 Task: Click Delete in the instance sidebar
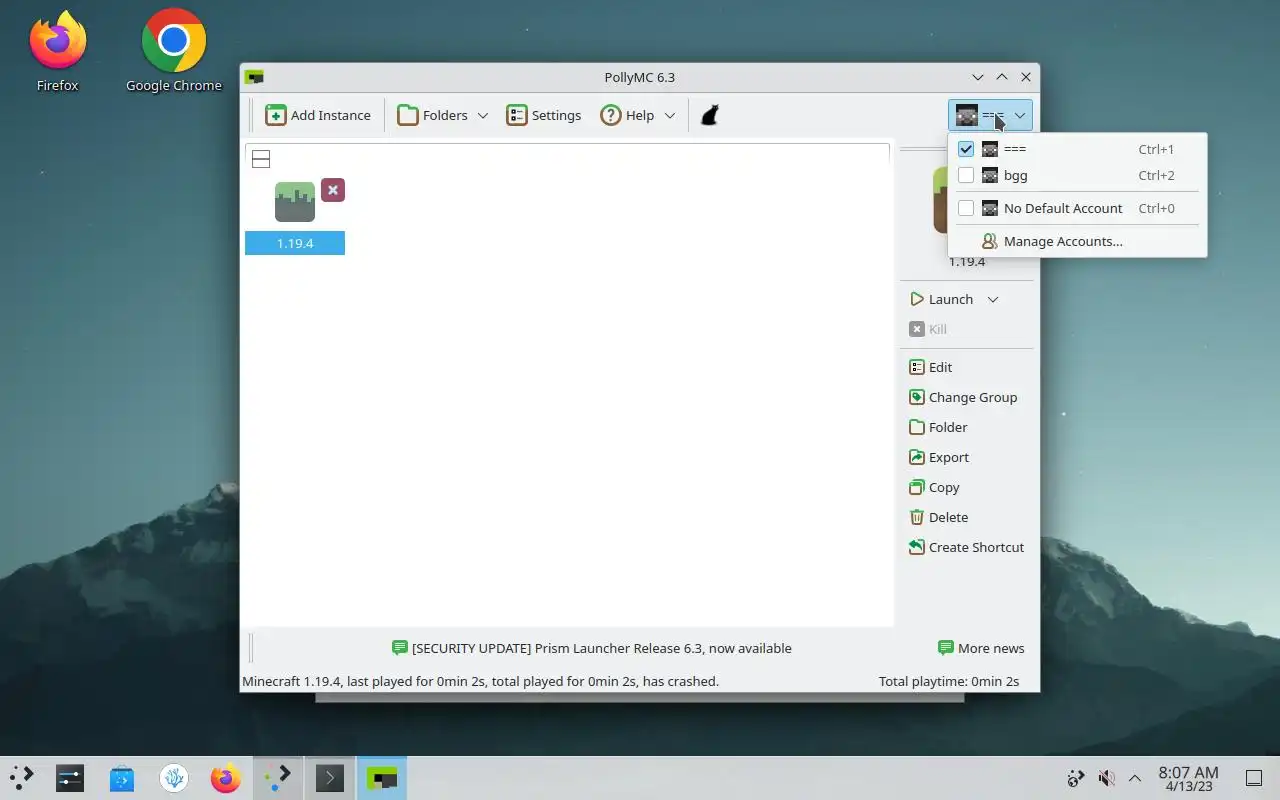(x=938, y=517)
